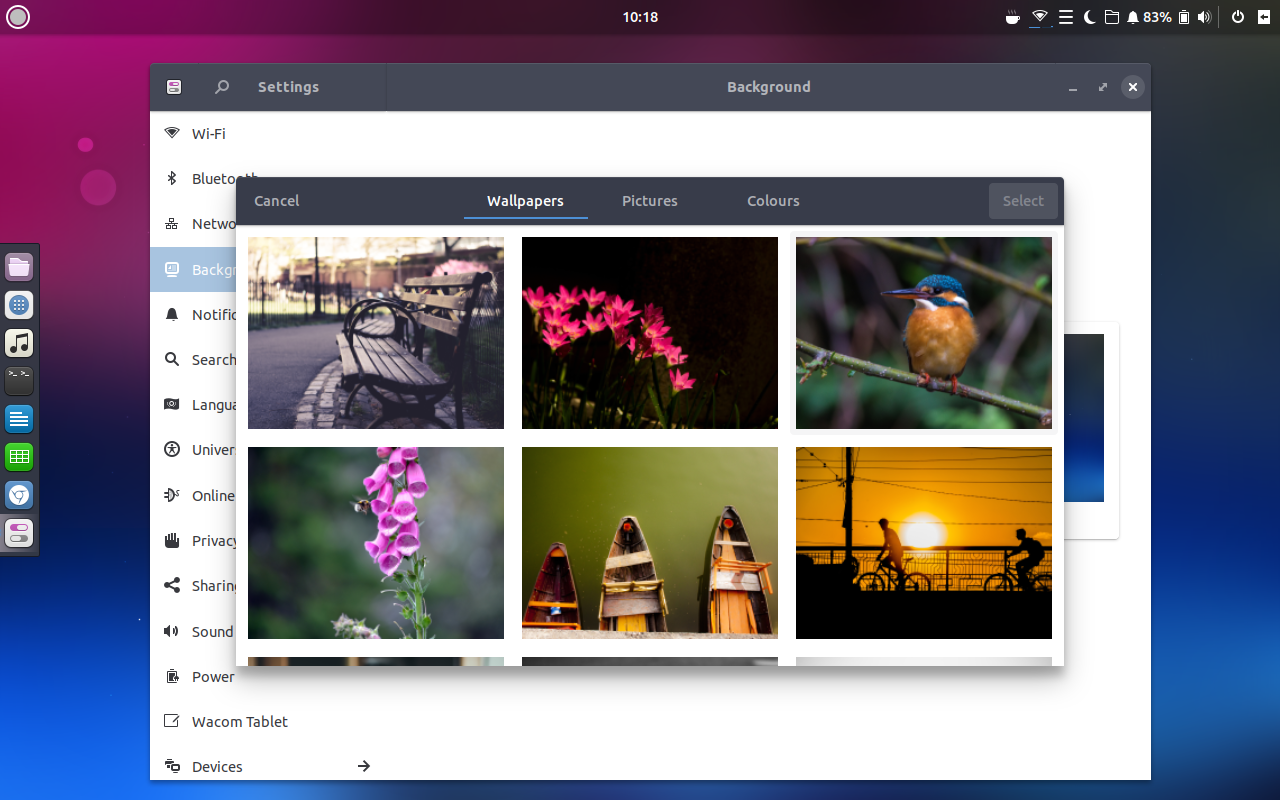
Task: Click the Cancel button in the wallpaper dialog
Action: pos(277,201)
